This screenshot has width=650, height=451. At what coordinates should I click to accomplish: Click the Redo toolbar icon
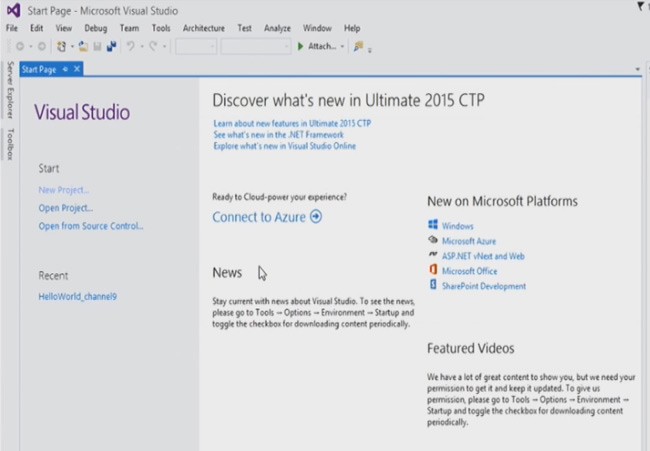point(153,46)
